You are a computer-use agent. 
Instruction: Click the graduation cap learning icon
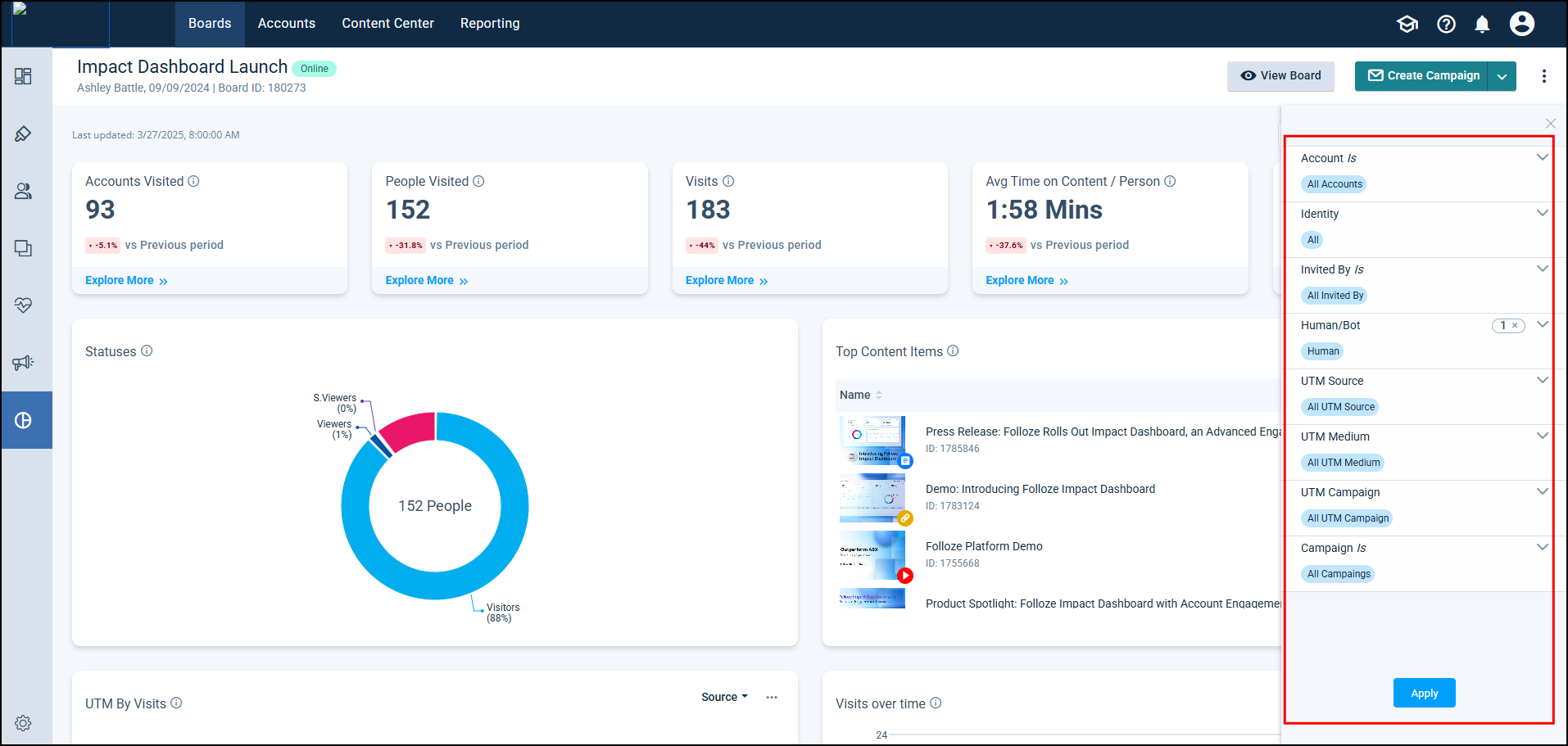click(x=1407, y=25)
